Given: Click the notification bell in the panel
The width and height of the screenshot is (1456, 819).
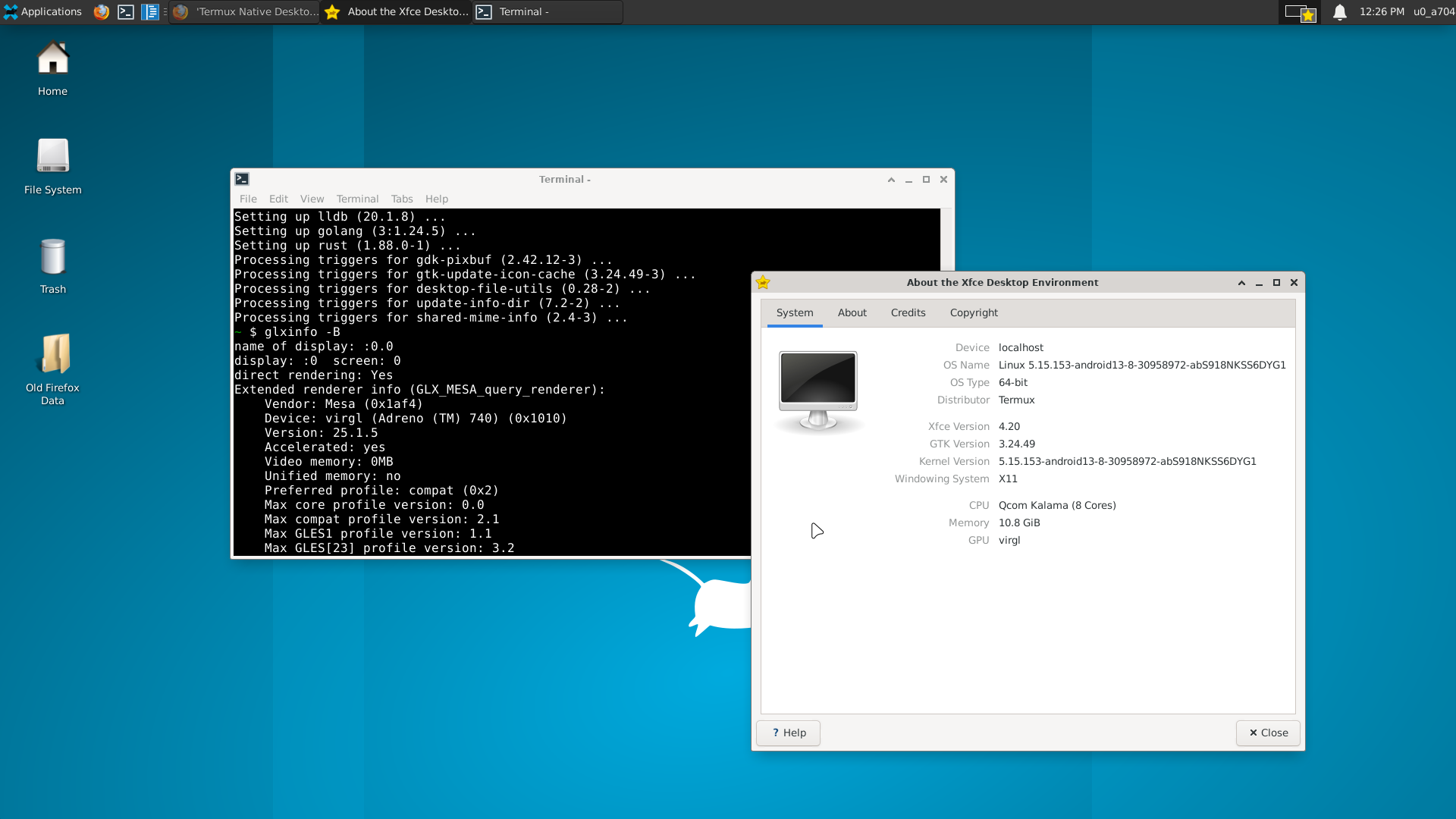Looking at the screenshot, I should 1339,12.
